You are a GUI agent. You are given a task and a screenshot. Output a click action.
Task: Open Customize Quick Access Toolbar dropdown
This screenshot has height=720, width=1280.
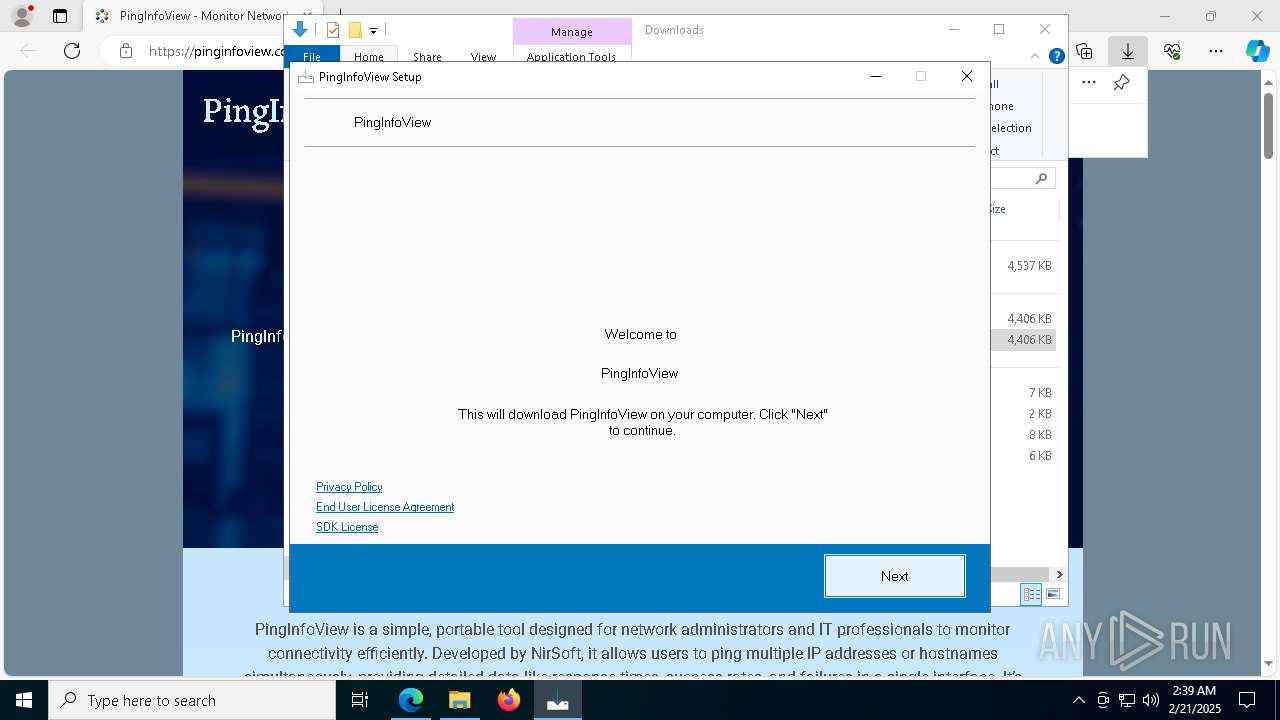[373, 31]
